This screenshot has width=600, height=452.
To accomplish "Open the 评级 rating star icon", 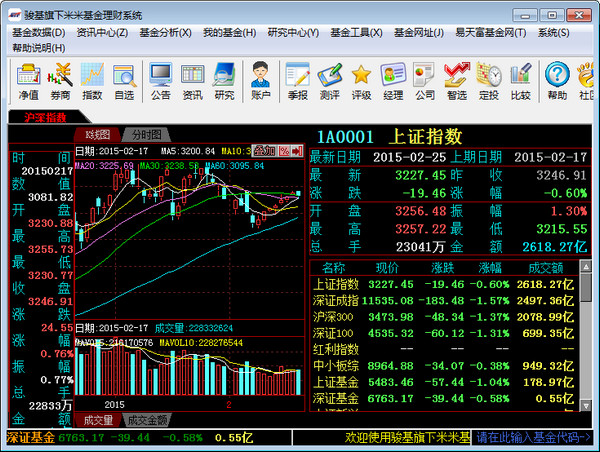I will 361,82.
